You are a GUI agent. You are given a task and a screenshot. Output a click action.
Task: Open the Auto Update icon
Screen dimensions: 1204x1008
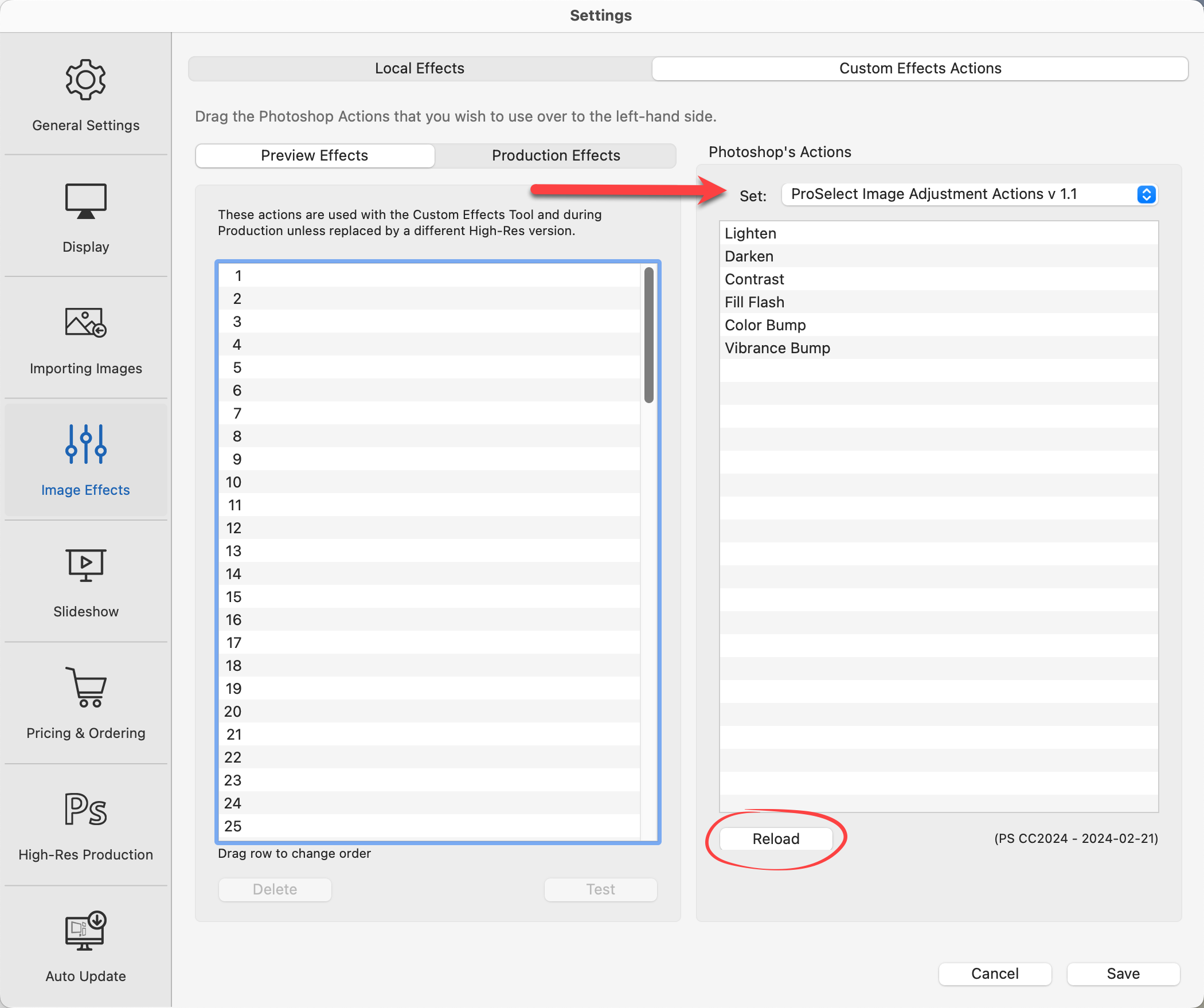pyautogui.click(x=85, y=931)
